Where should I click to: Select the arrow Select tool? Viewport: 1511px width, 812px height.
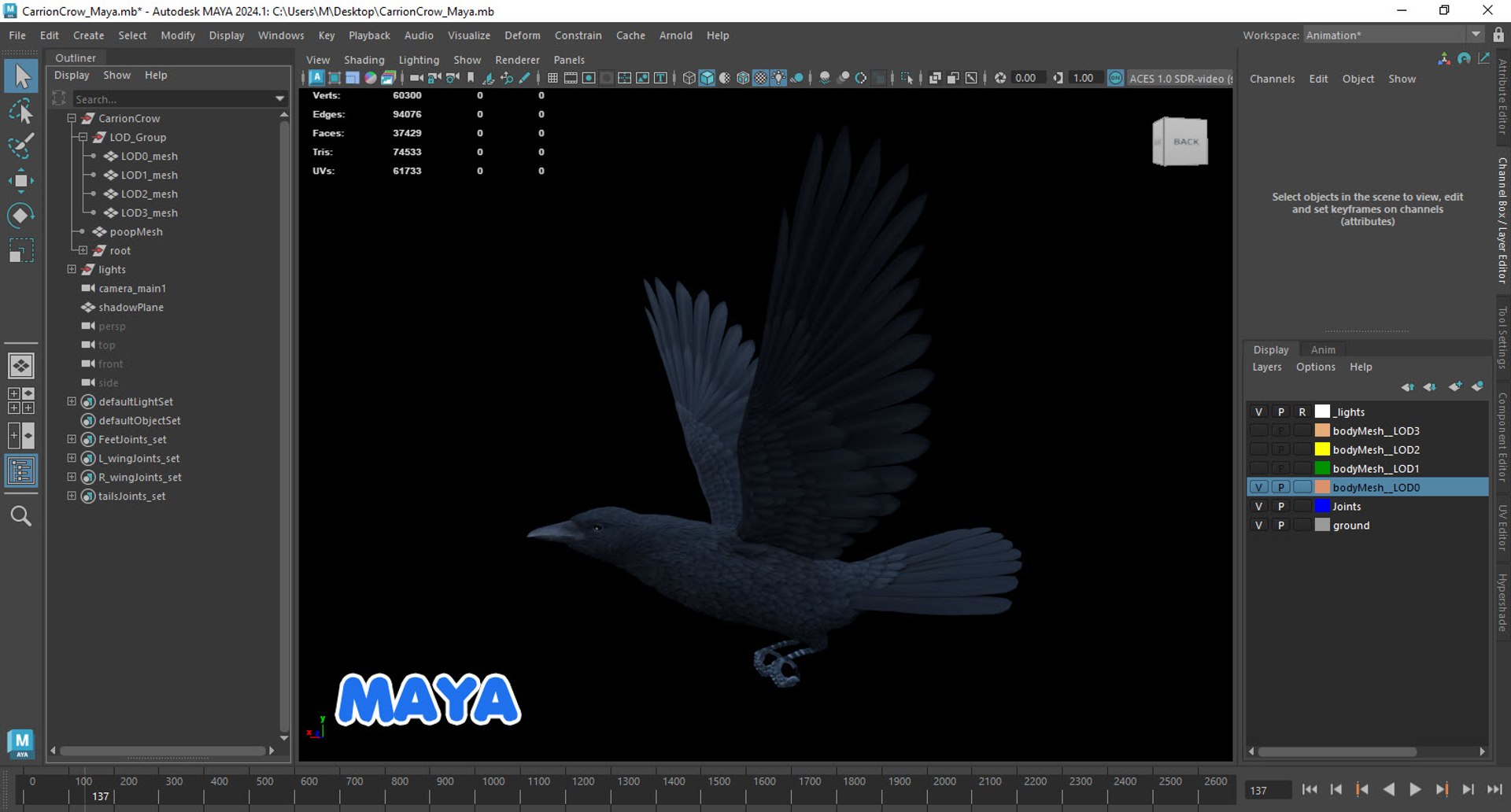(x=21, y=76)
